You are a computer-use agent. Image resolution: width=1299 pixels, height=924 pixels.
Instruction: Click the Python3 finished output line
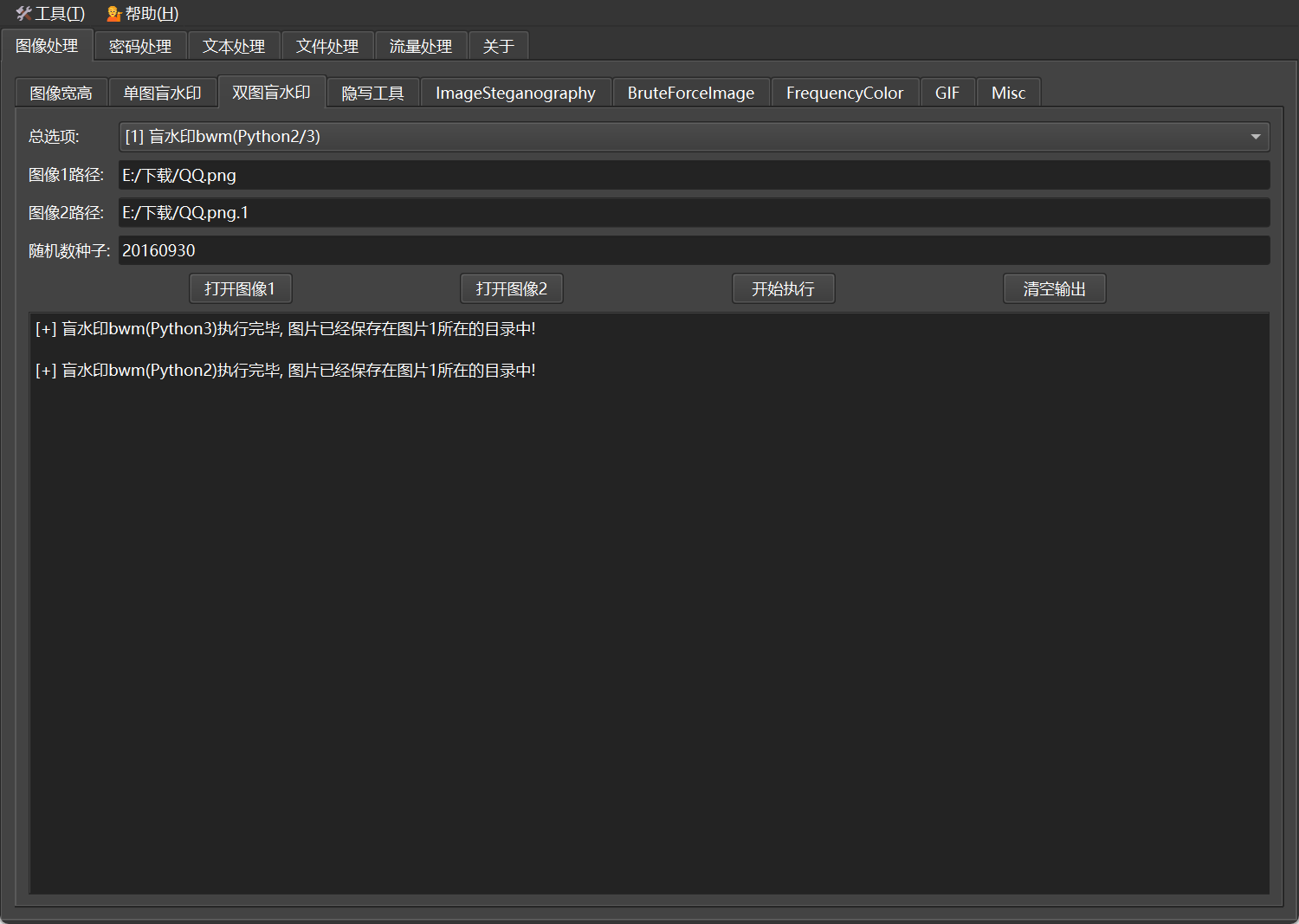(x=286, y=329)
